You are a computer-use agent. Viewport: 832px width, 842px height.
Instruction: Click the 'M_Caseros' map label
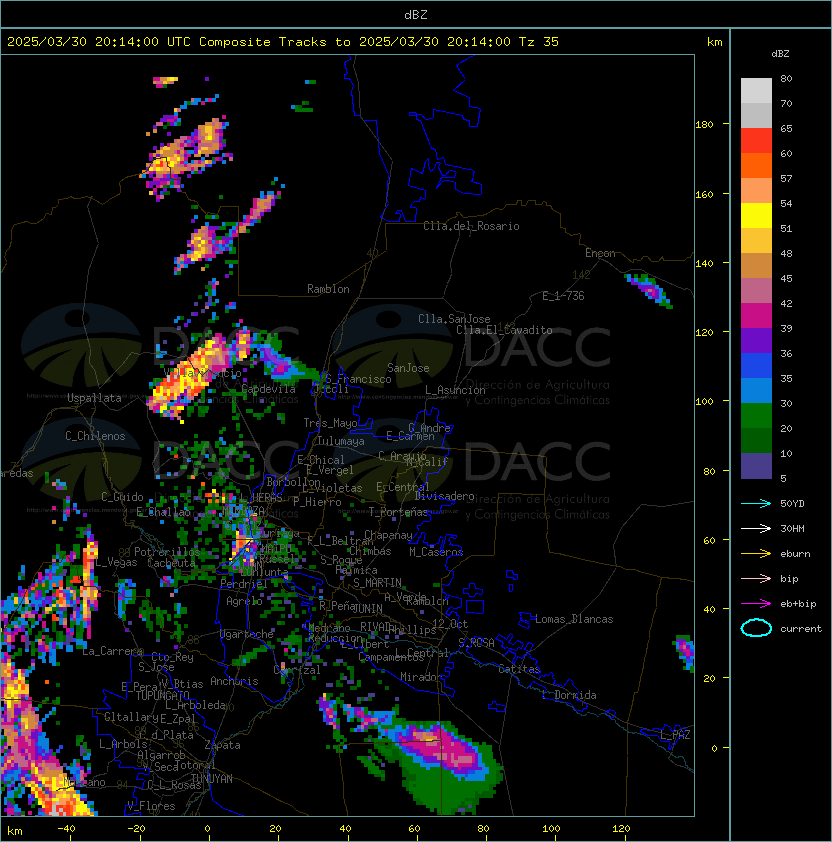click(x=436, y=552)
